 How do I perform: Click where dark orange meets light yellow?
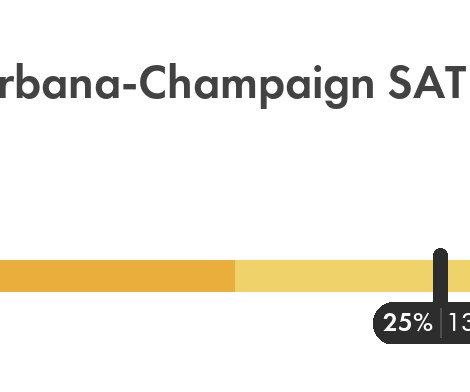(235, 276)
